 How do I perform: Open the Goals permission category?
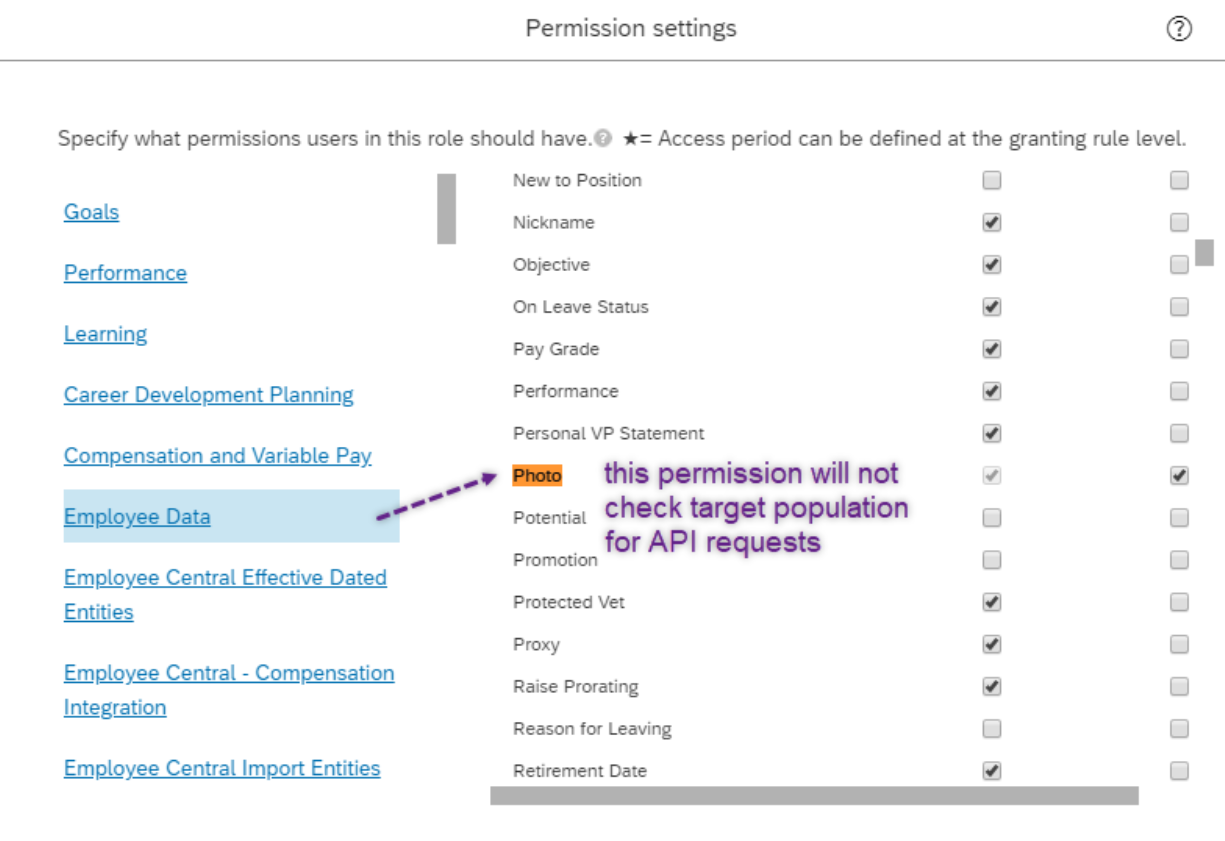(x=91, y=212)
